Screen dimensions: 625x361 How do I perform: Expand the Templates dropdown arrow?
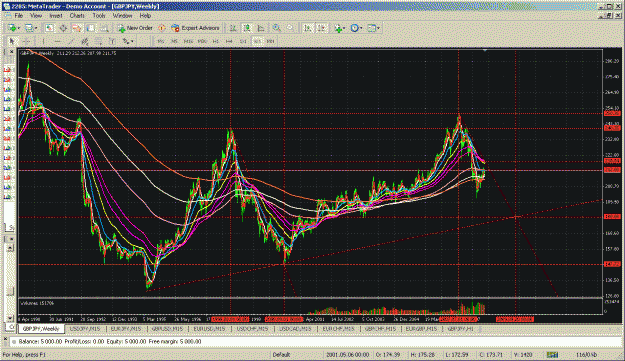pos(378,28)
